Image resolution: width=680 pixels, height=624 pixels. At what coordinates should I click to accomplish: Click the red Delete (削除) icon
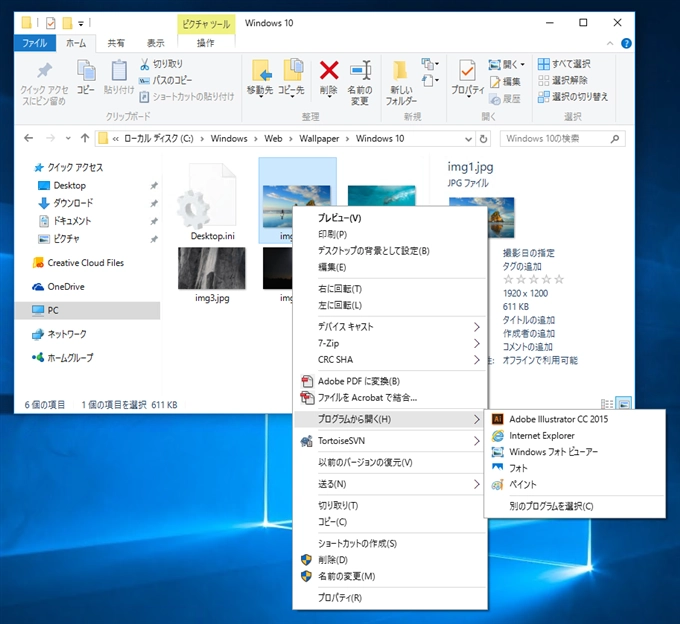(329, 70)
